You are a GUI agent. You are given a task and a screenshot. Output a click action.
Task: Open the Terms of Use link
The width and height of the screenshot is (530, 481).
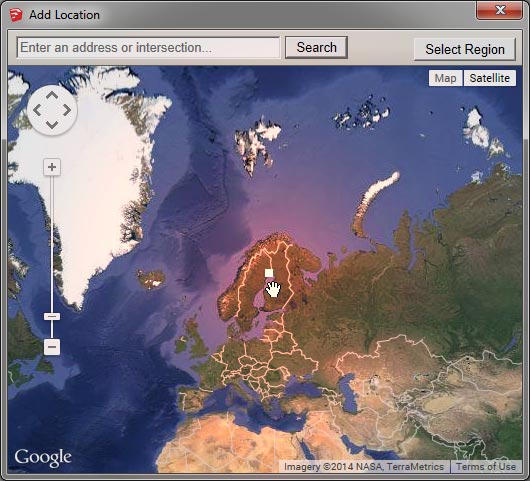pos(486,466)
